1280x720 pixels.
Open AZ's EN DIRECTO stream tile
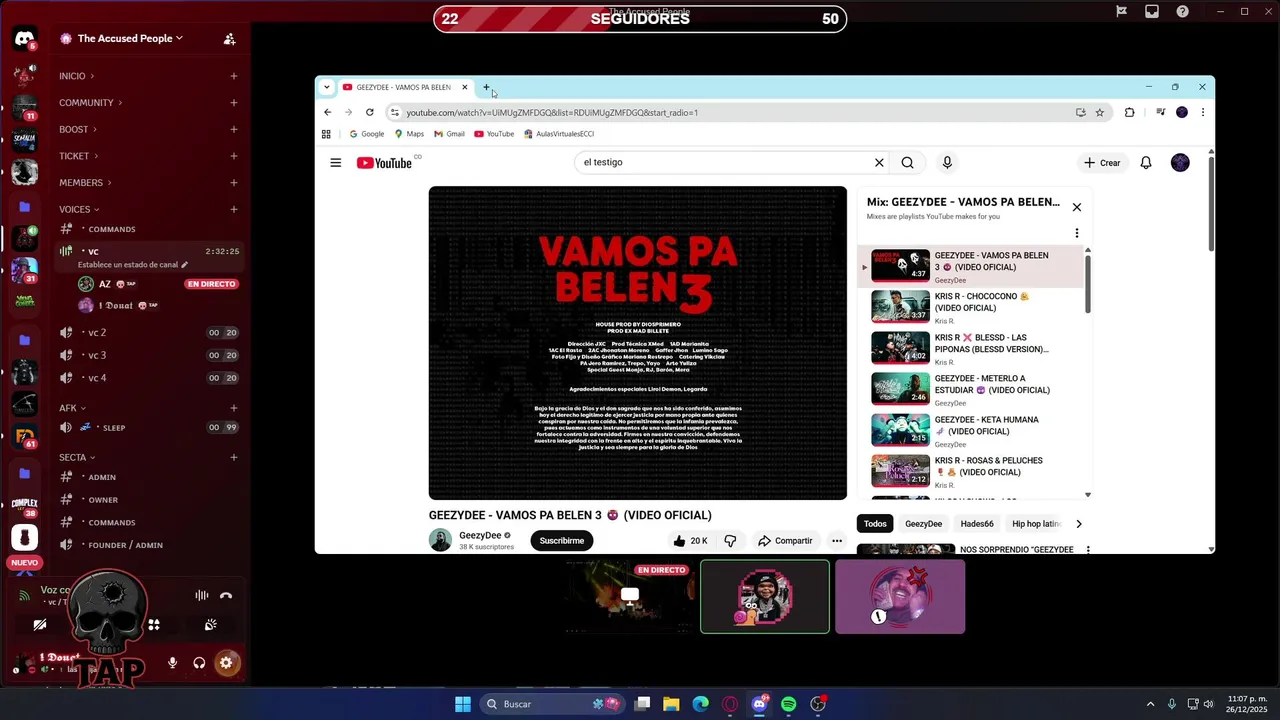[629, 596]
